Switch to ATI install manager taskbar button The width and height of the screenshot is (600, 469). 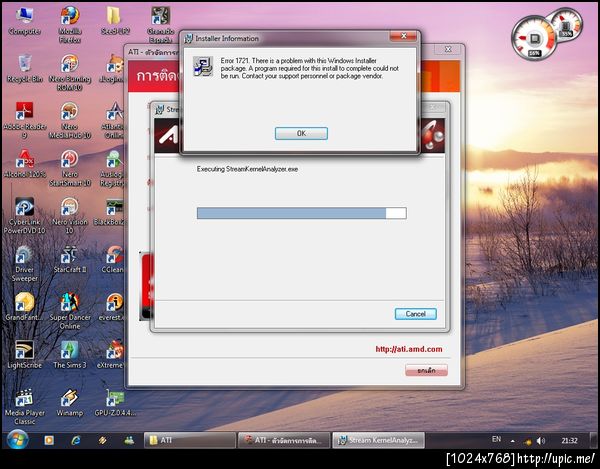coord(284,440)
